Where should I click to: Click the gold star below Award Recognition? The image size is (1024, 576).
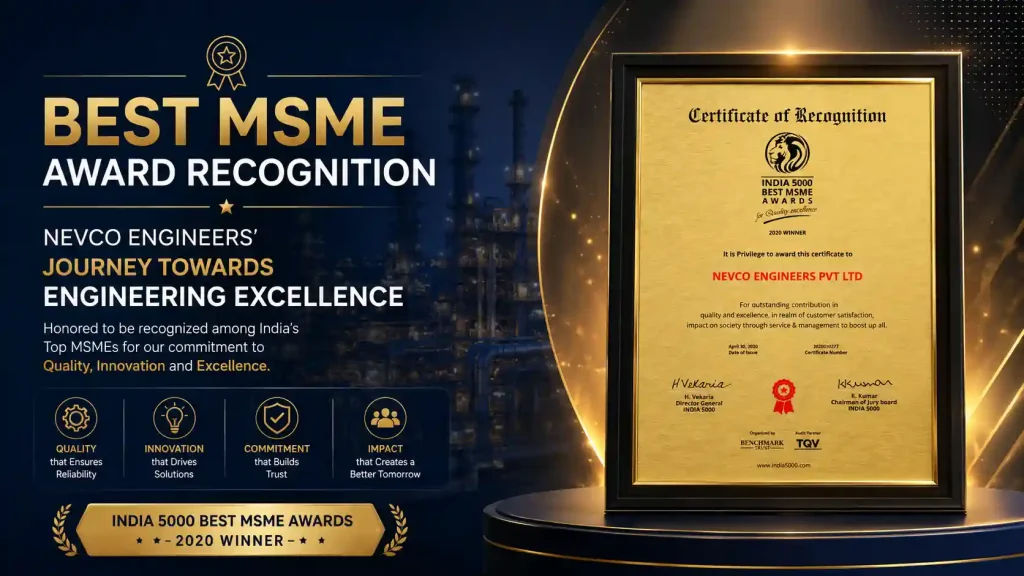coord(227,207)
